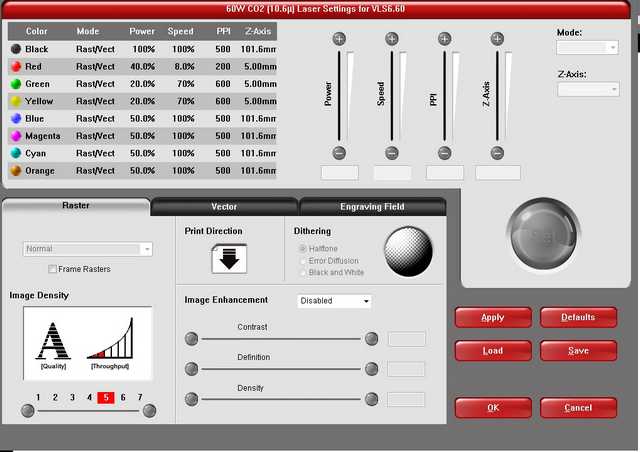Open Image Enhancement Disabled dropdown
The height and width of the screenshot is (452, 640).
[334, 301]
